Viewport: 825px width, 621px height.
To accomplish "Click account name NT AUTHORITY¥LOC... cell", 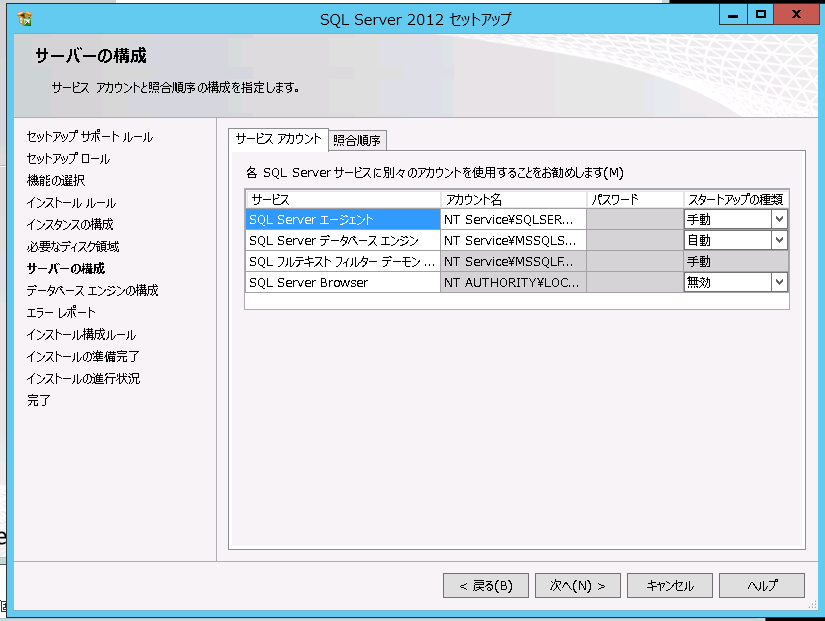I will click(x=514, y=282).
